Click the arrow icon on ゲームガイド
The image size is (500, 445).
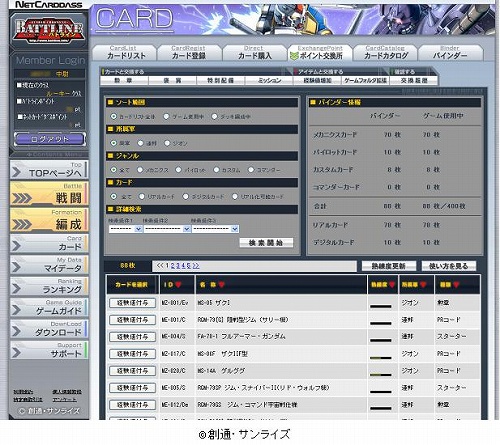(16, 310)
